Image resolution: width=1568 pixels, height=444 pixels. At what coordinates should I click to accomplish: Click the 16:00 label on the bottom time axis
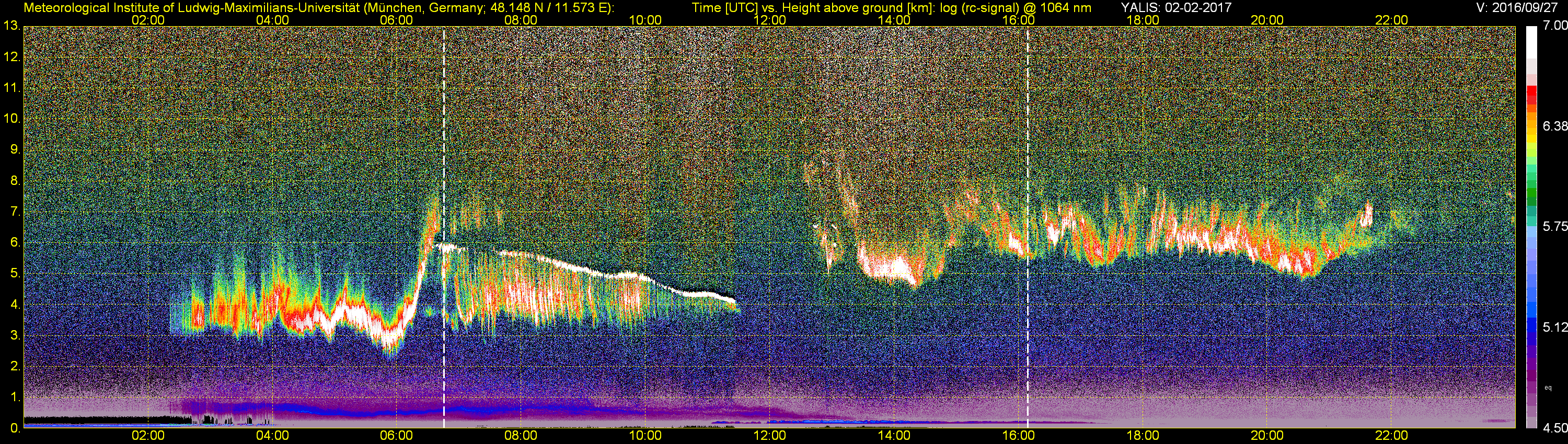(1018, 436)
